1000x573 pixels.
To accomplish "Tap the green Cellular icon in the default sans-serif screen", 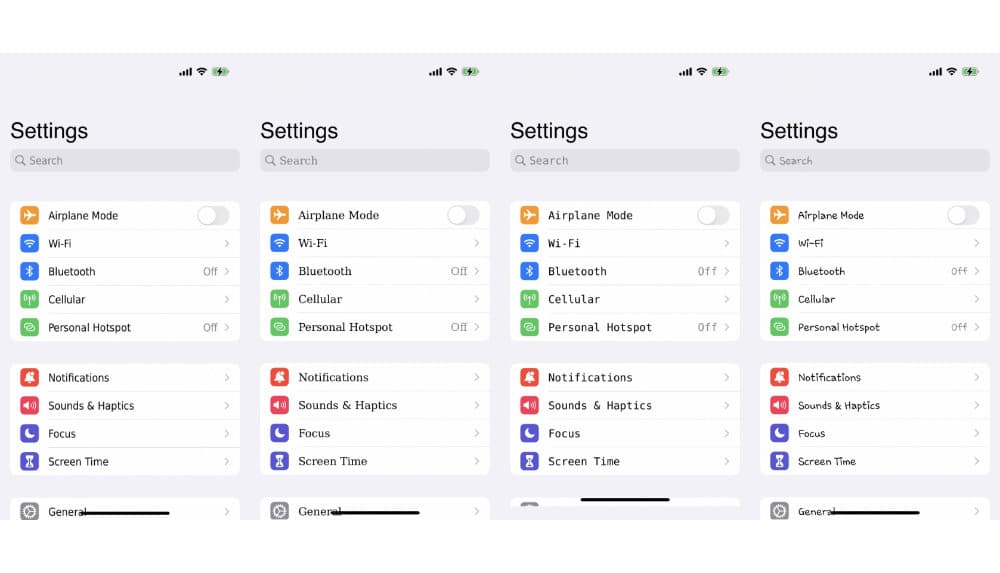I will (29, 299).
